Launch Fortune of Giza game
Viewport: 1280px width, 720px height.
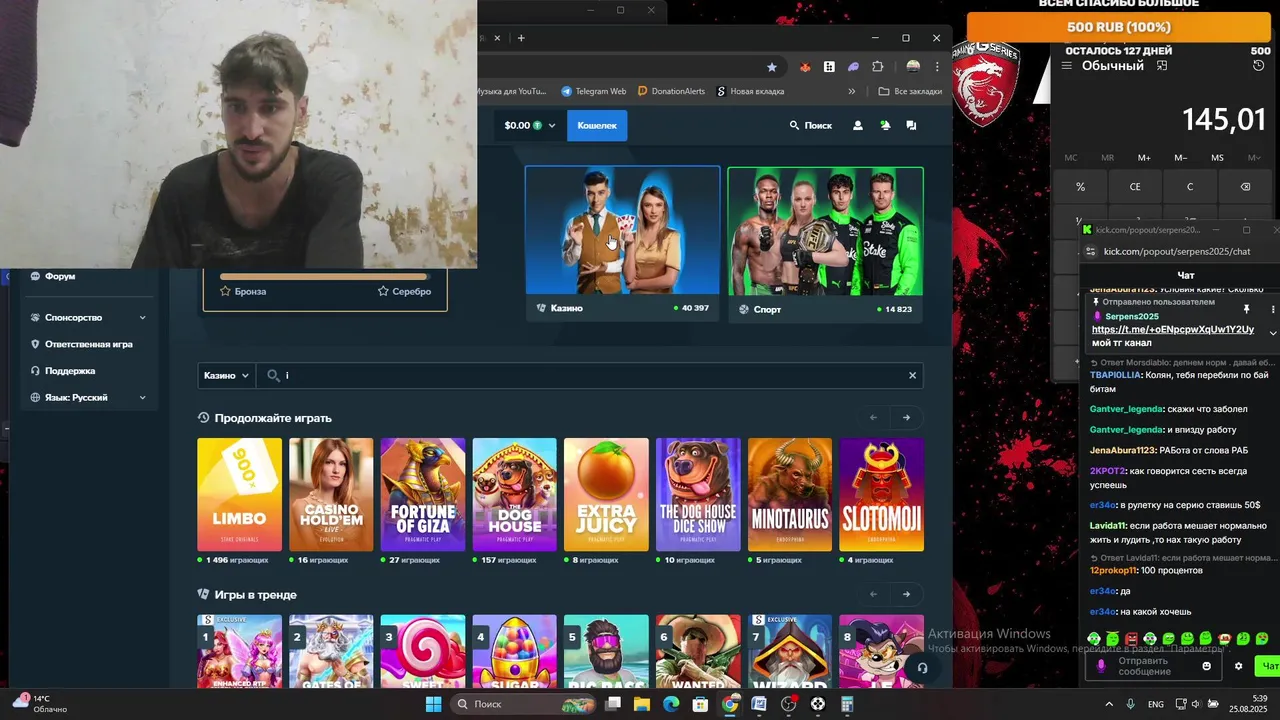[x=423, y=494]
